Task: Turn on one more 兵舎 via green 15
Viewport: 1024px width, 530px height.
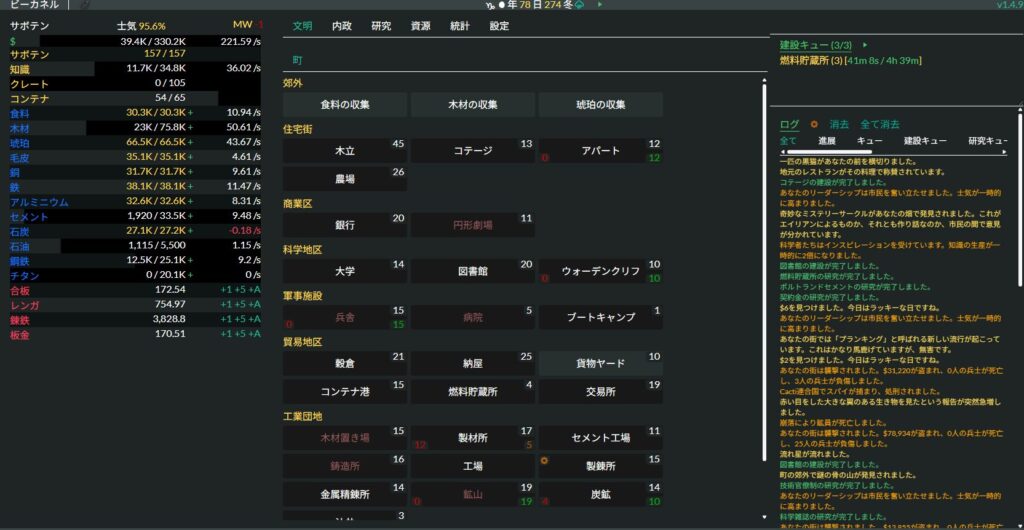Action: point(398,325)
